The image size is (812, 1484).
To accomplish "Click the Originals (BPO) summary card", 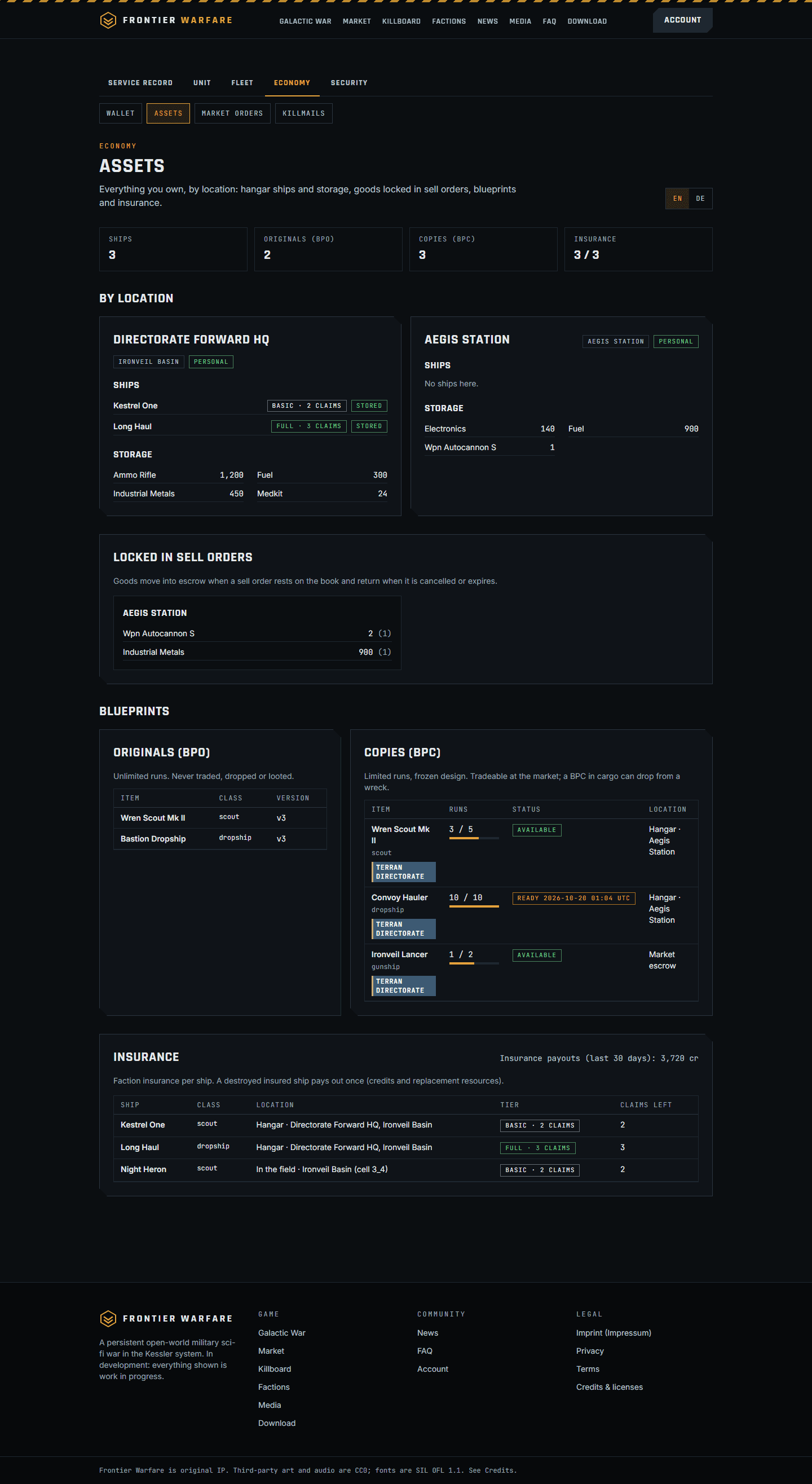I will 328,249.
